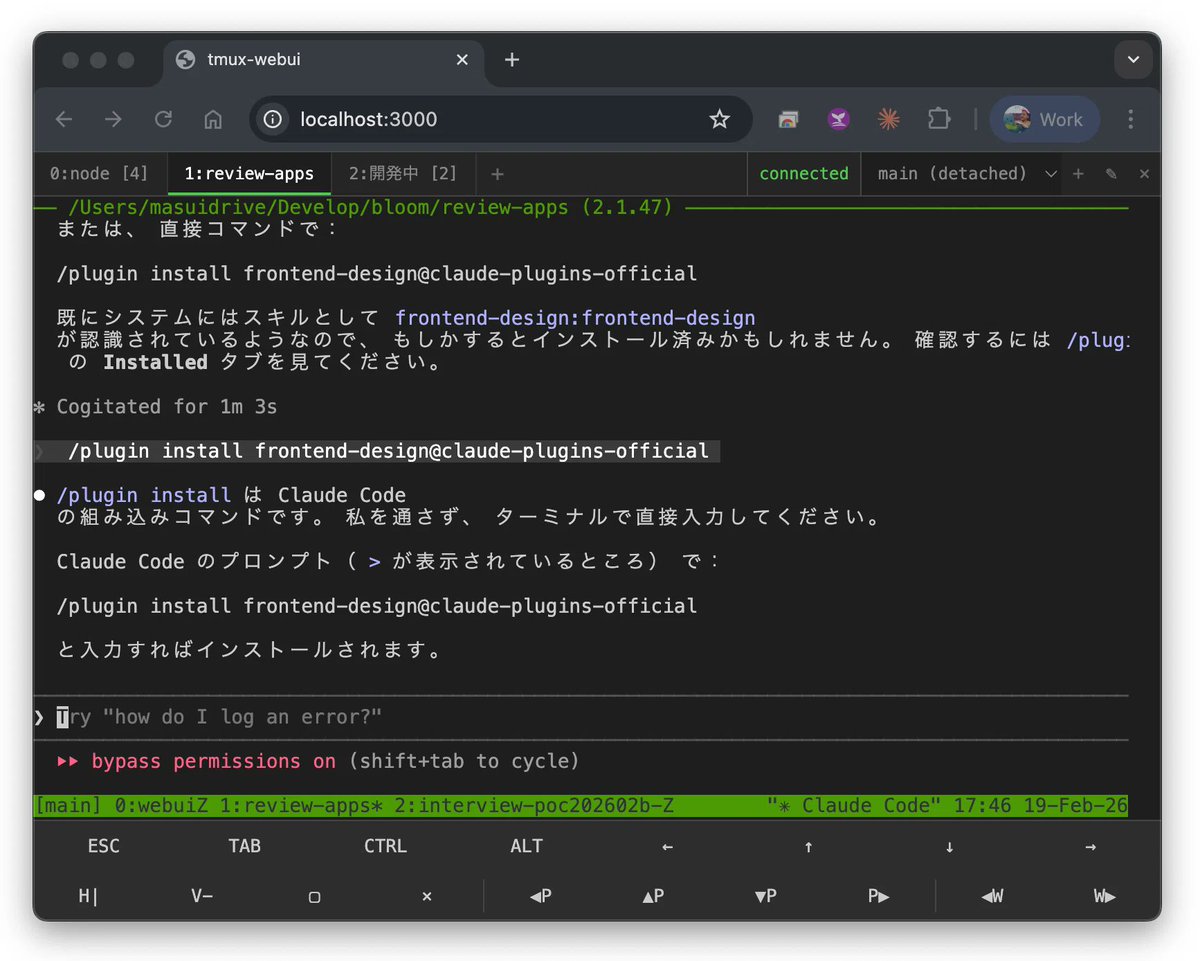Create a new session with plus
This screenshot has width=1200, height=961.
pos(1078,174)
